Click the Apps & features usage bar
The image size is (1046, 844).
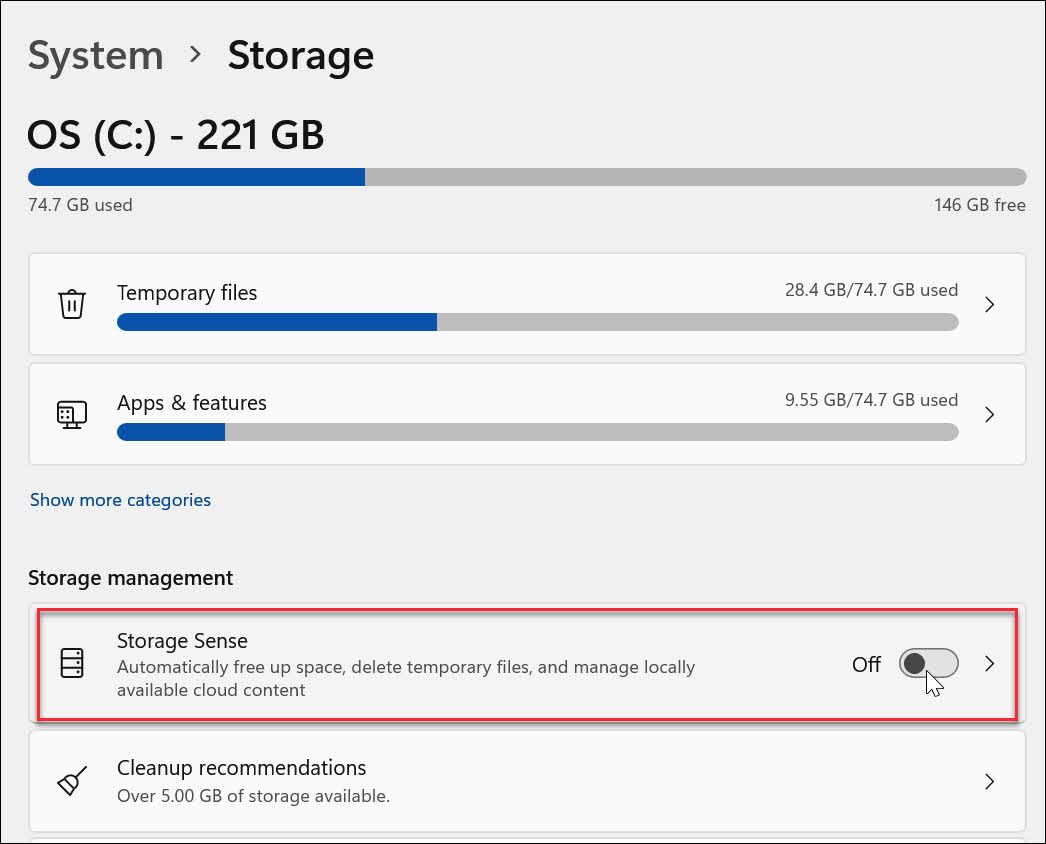(x=537, y=432)
